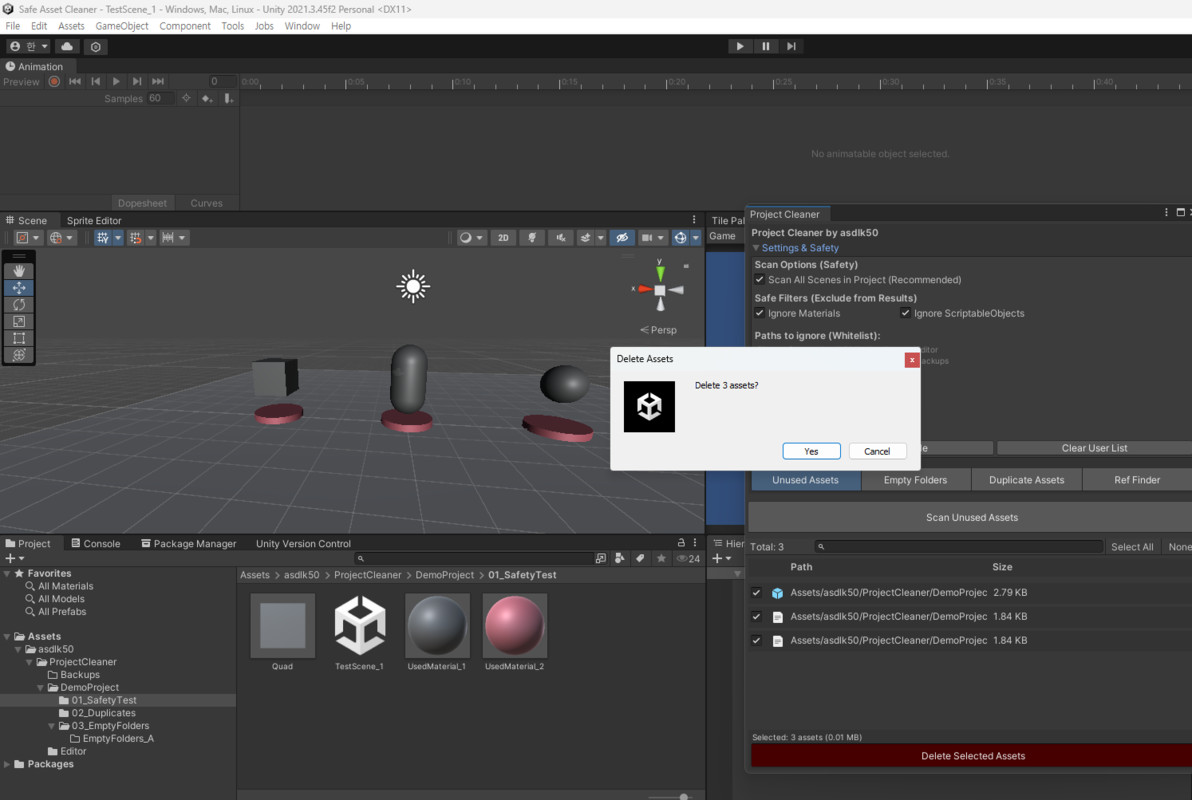Screen dimensions: 1192x800
Task: Select the Scale tool in Scene
Action: 19,321
